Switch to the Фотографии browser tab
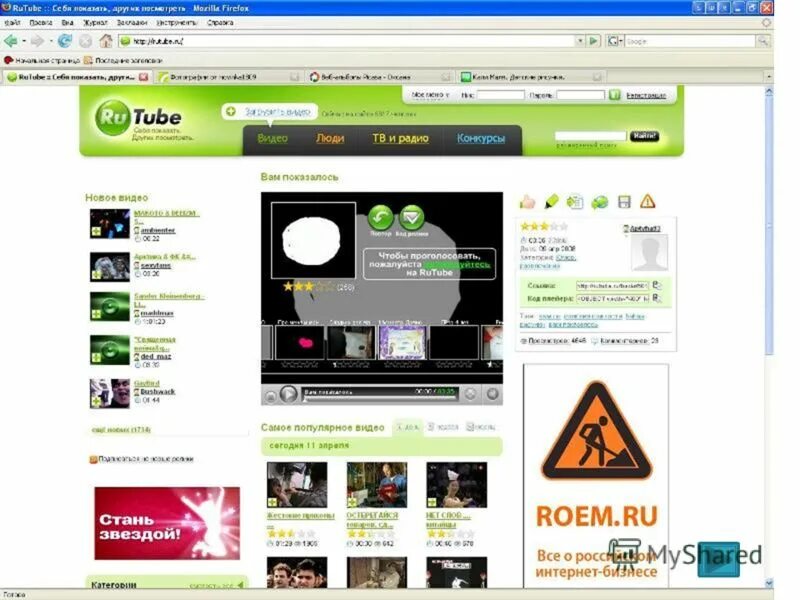 click(229, 77)
